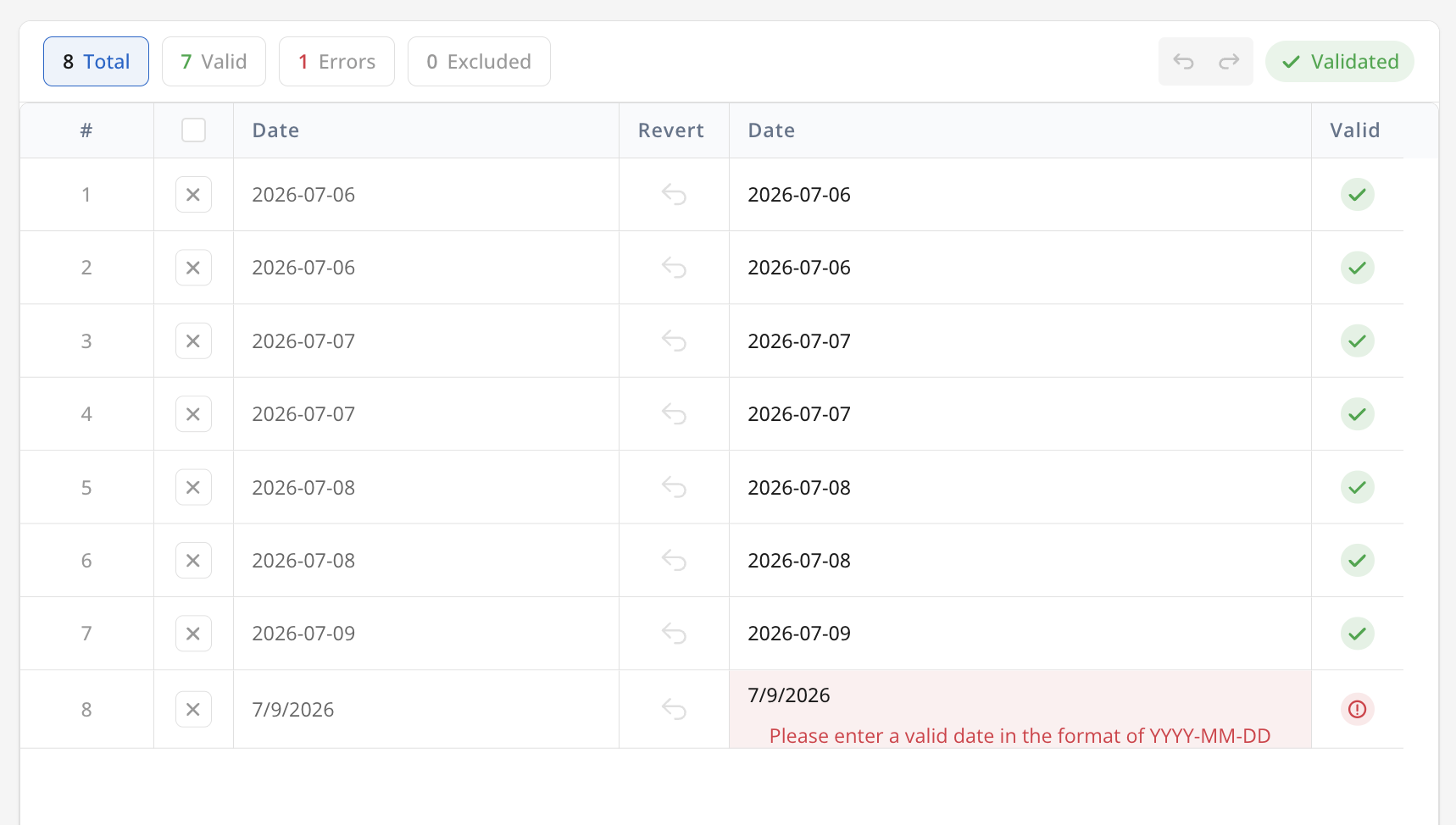Edit the 2026-07-09 editable date cell
The image size is (1456, 825).
[1020, 634]
